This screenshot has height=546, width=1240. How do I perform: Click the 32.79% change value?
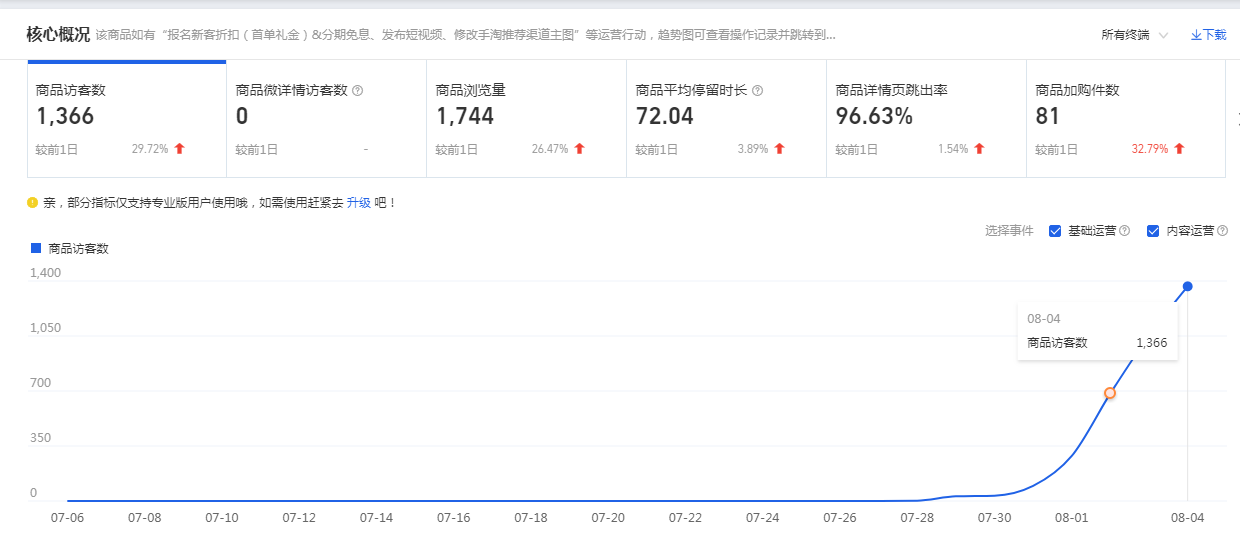(1149, 149)
